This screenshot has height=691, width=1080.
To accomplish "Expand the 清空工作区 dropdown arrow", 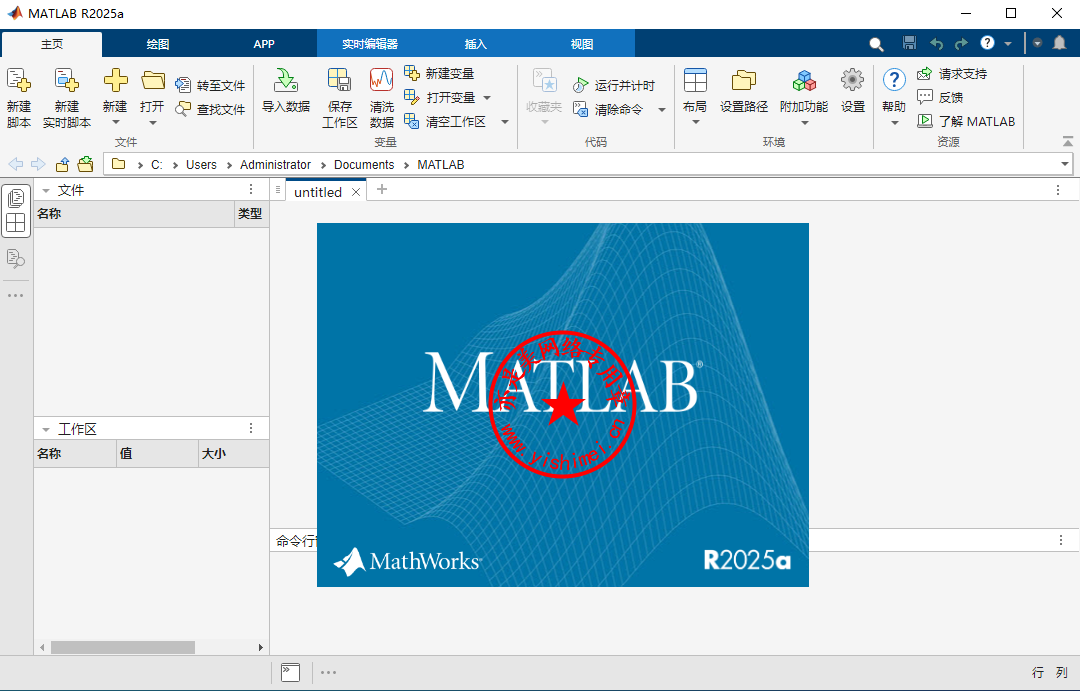I will click(505, 122).
